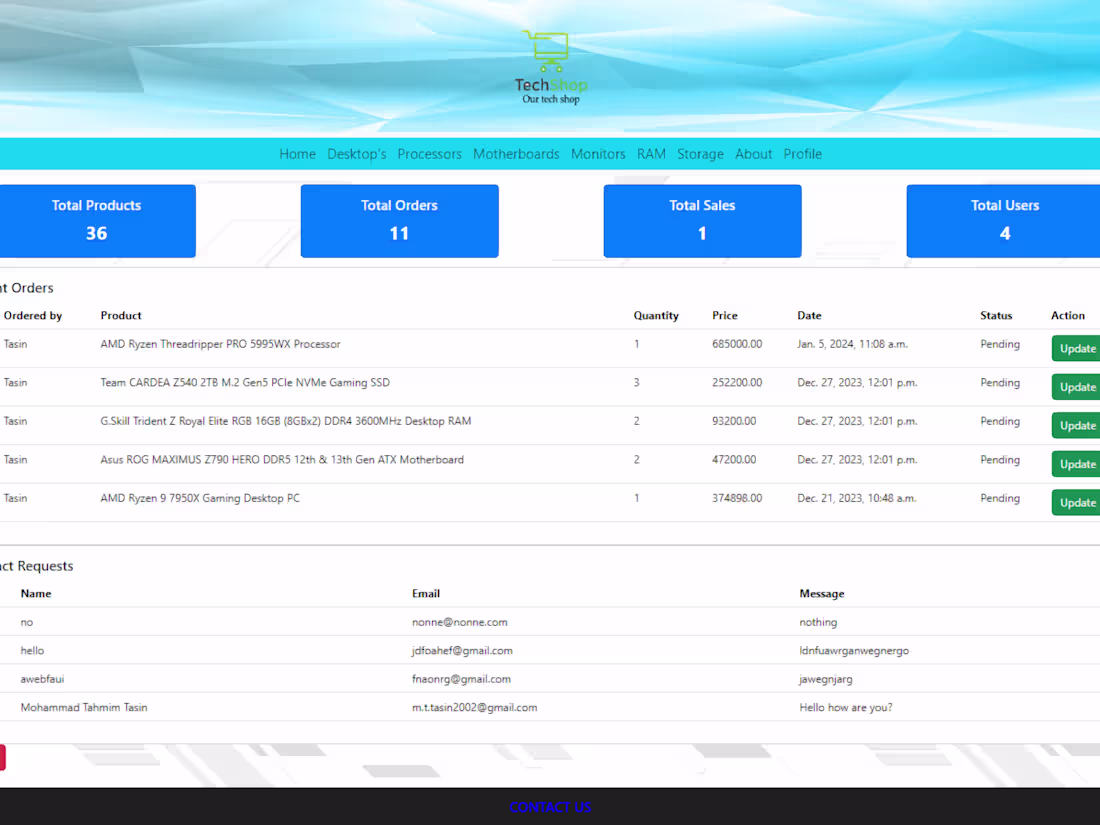The image size is (1100, 825).
Task: Click price value 47200.00
Action: click(734, 460)
